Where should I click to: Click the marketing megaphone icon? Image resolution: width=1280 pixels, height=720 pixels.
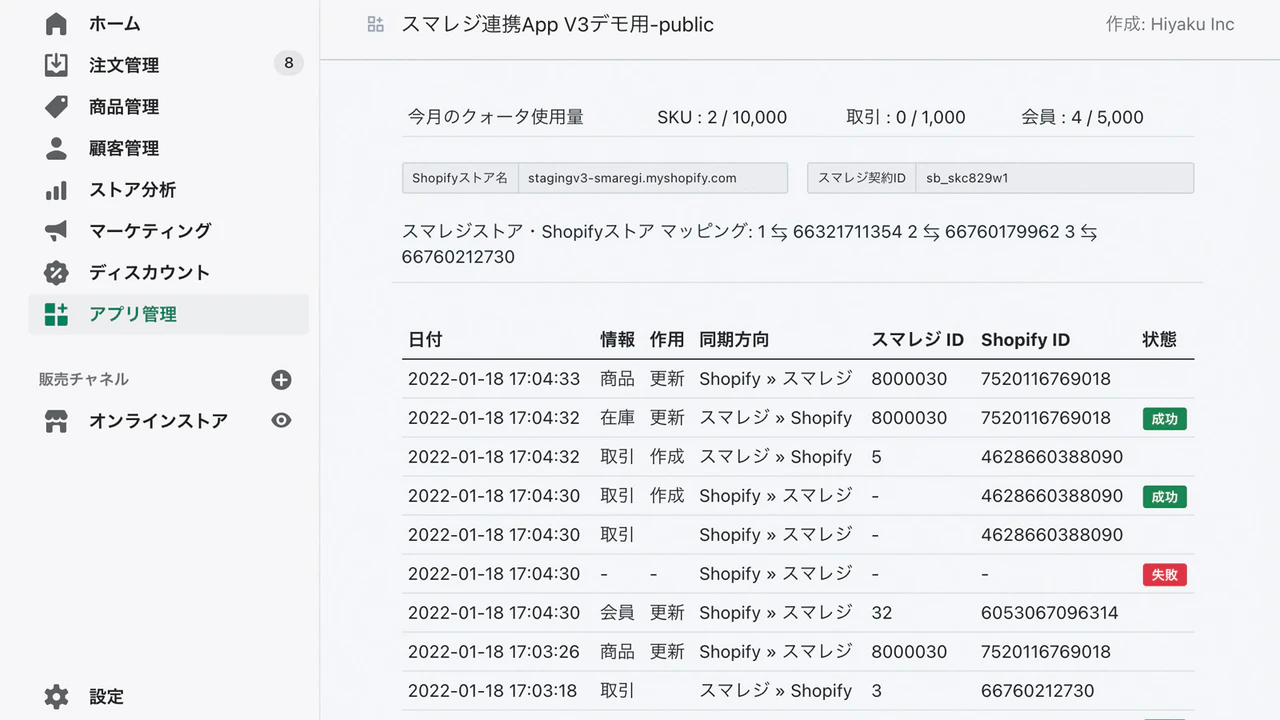click(57, 231)
